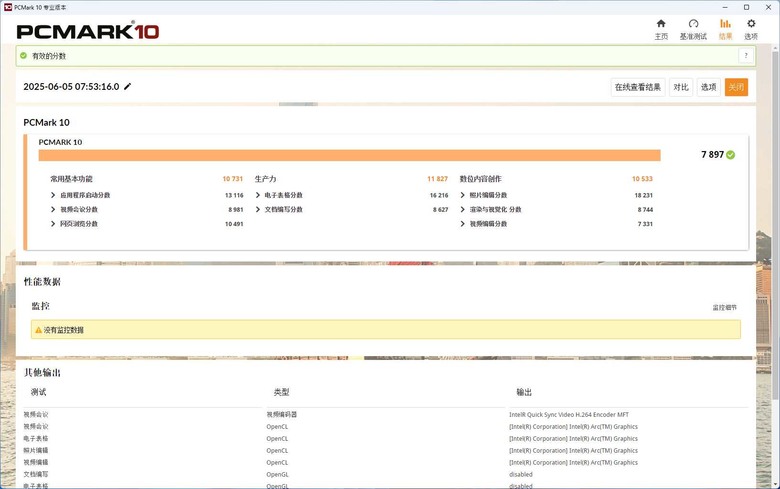Click 视频编码器 type cell
Image resolution: width=780 pixels, height=489 pixels.
281,414
